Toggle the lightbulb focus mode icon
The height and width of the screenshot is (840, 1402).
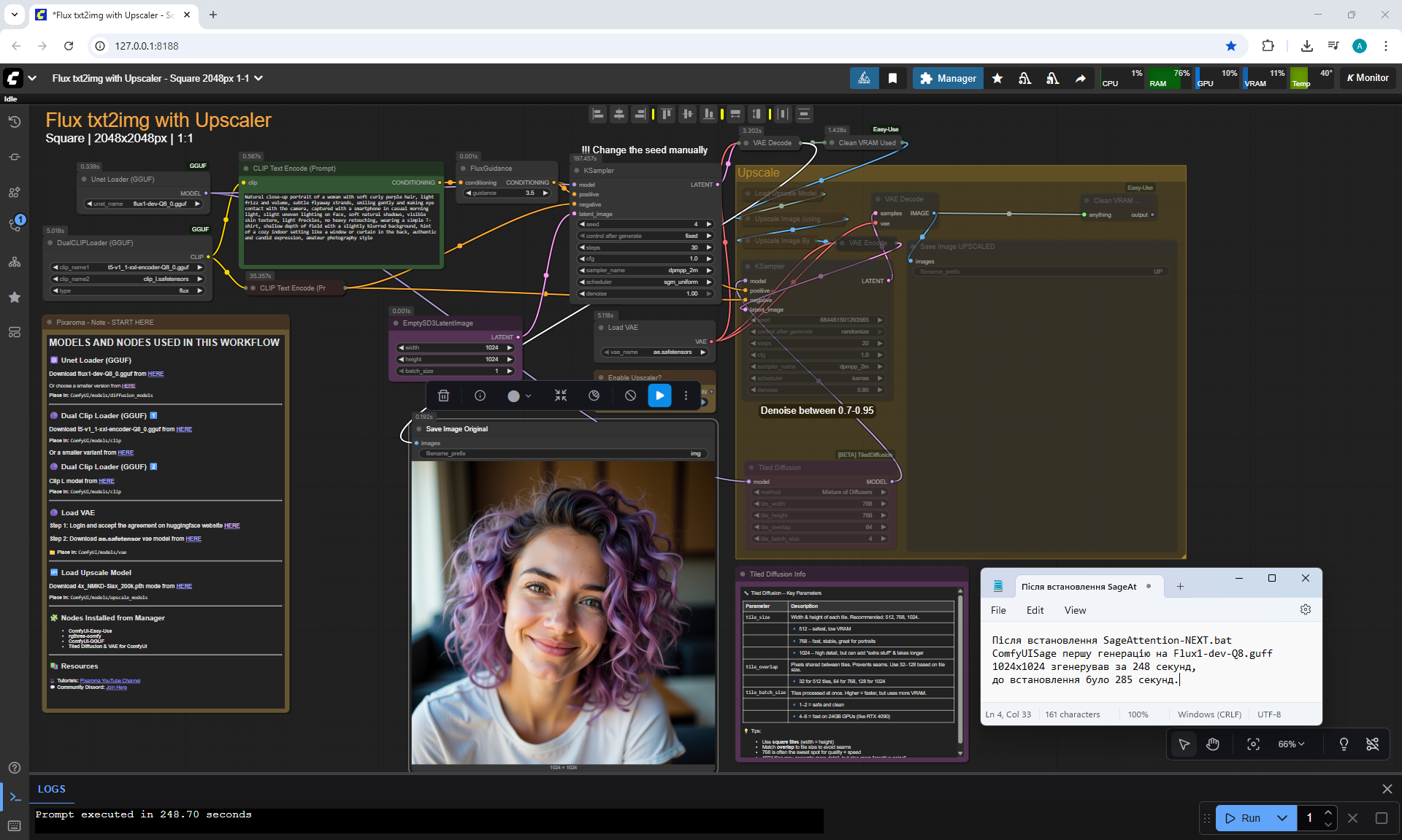[1343, 744]
